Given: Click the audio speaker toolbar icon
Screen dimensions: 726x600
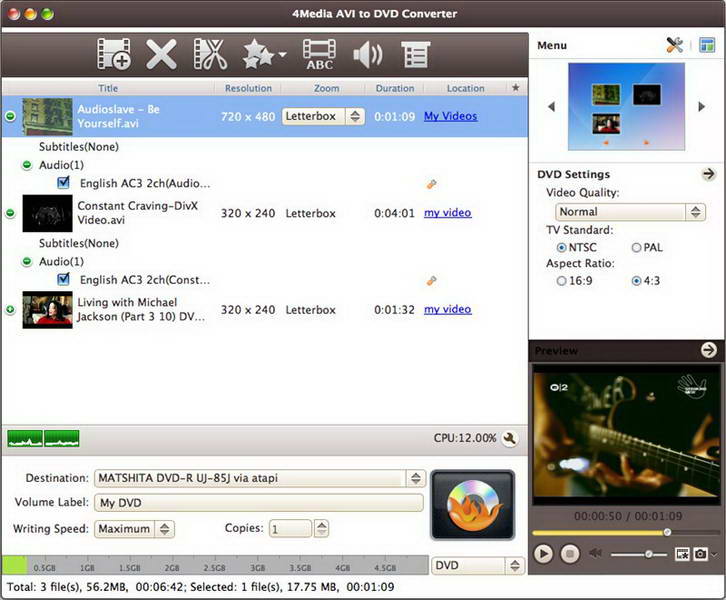Looking at the screenshot, I should [x=367, y=53].
